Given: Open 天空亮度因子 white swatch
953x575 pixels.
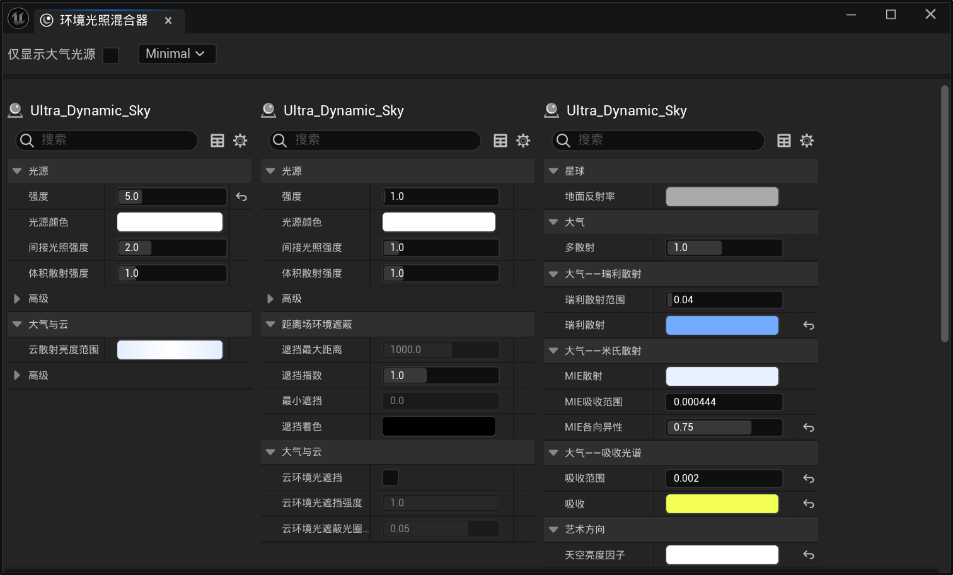Looking at the screenshot, I should 722,555.
